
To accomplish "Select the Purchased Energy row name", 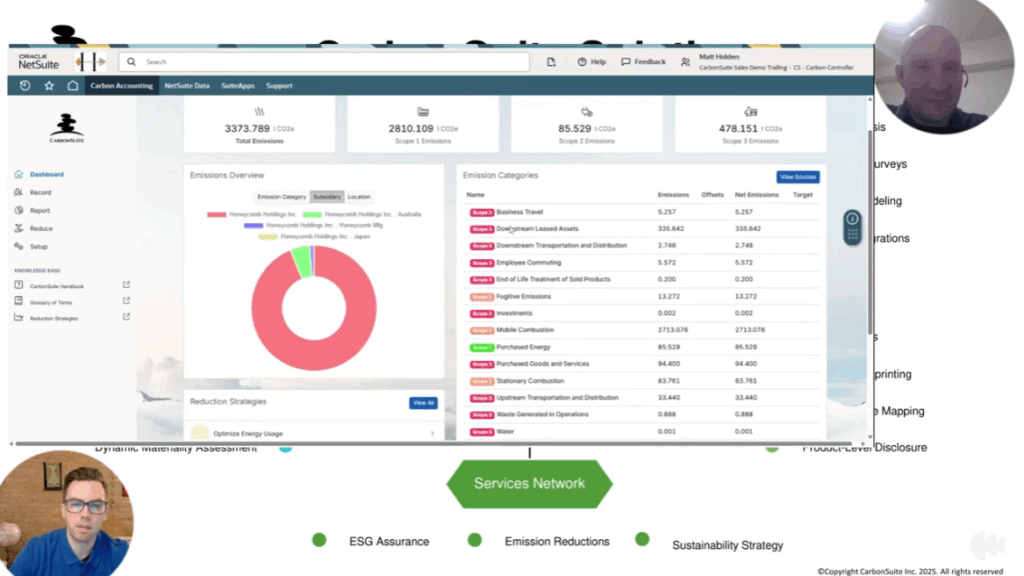I will click(x=523, y=347).
